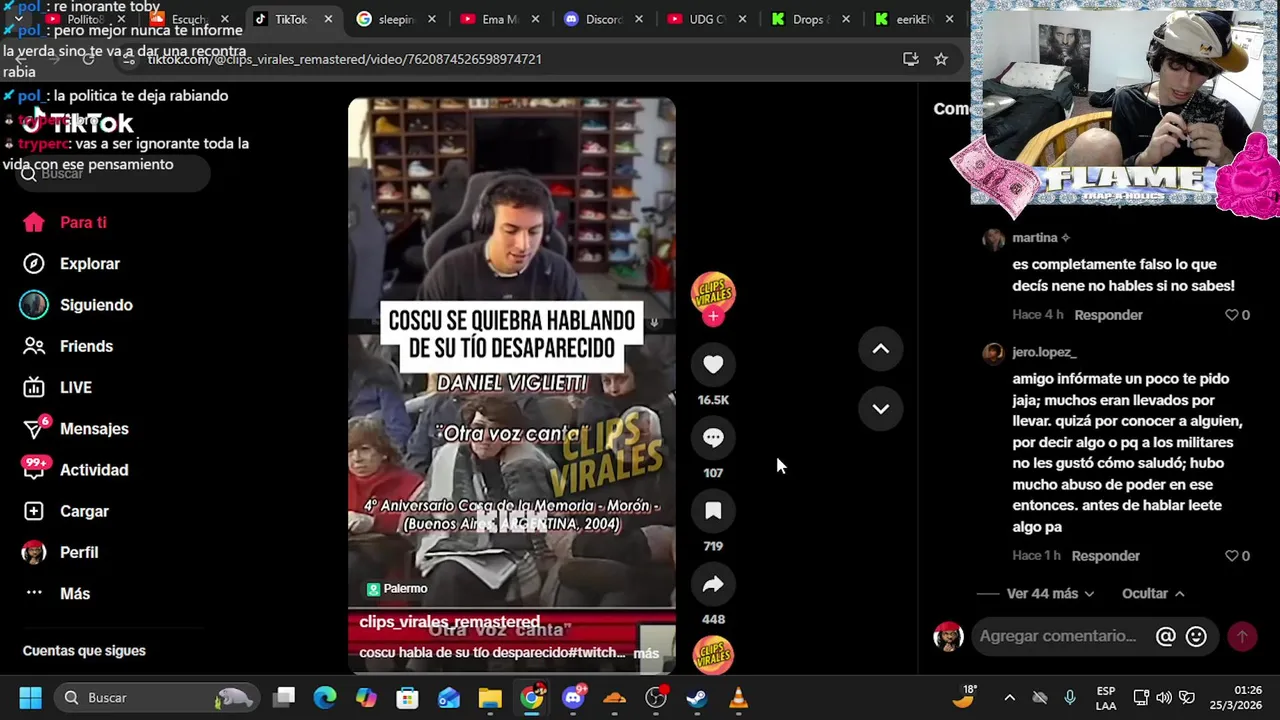
Task: Open volume control in system tray
Action: tap(1164, 697)
